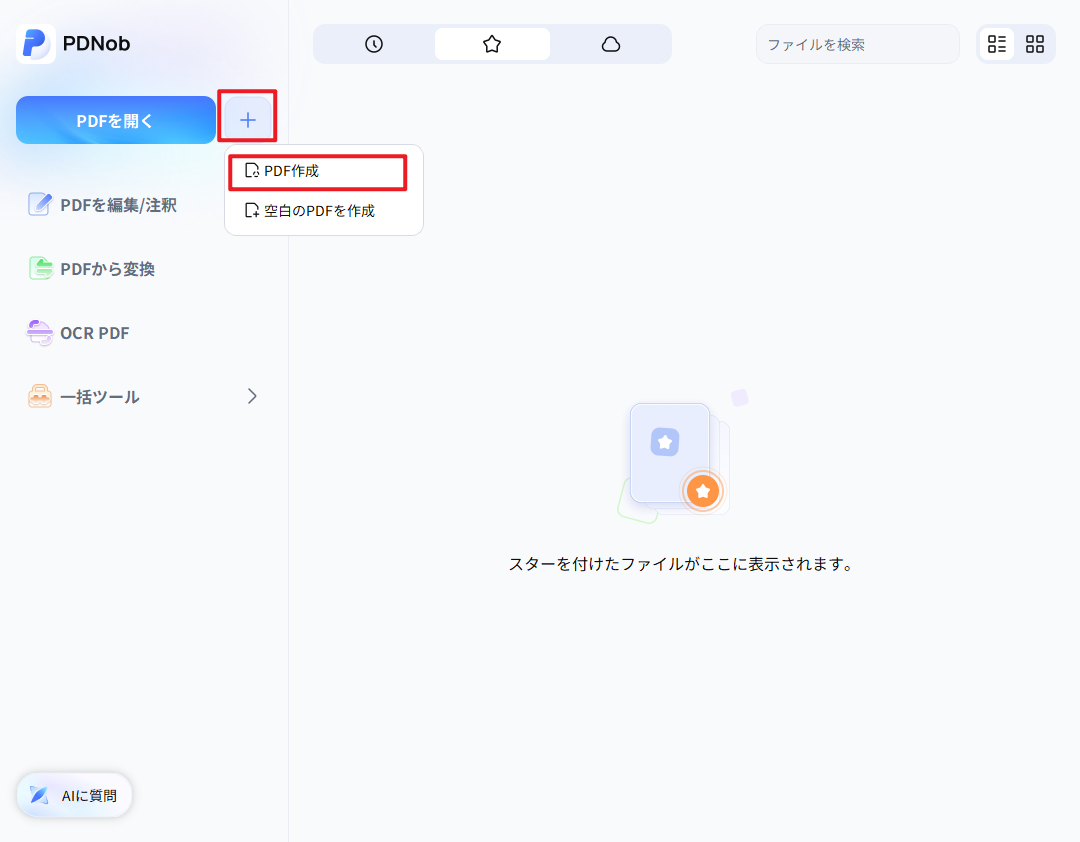Expand the 一括ツール chevron arrow
1080x842 pixels.
[252, 396]
